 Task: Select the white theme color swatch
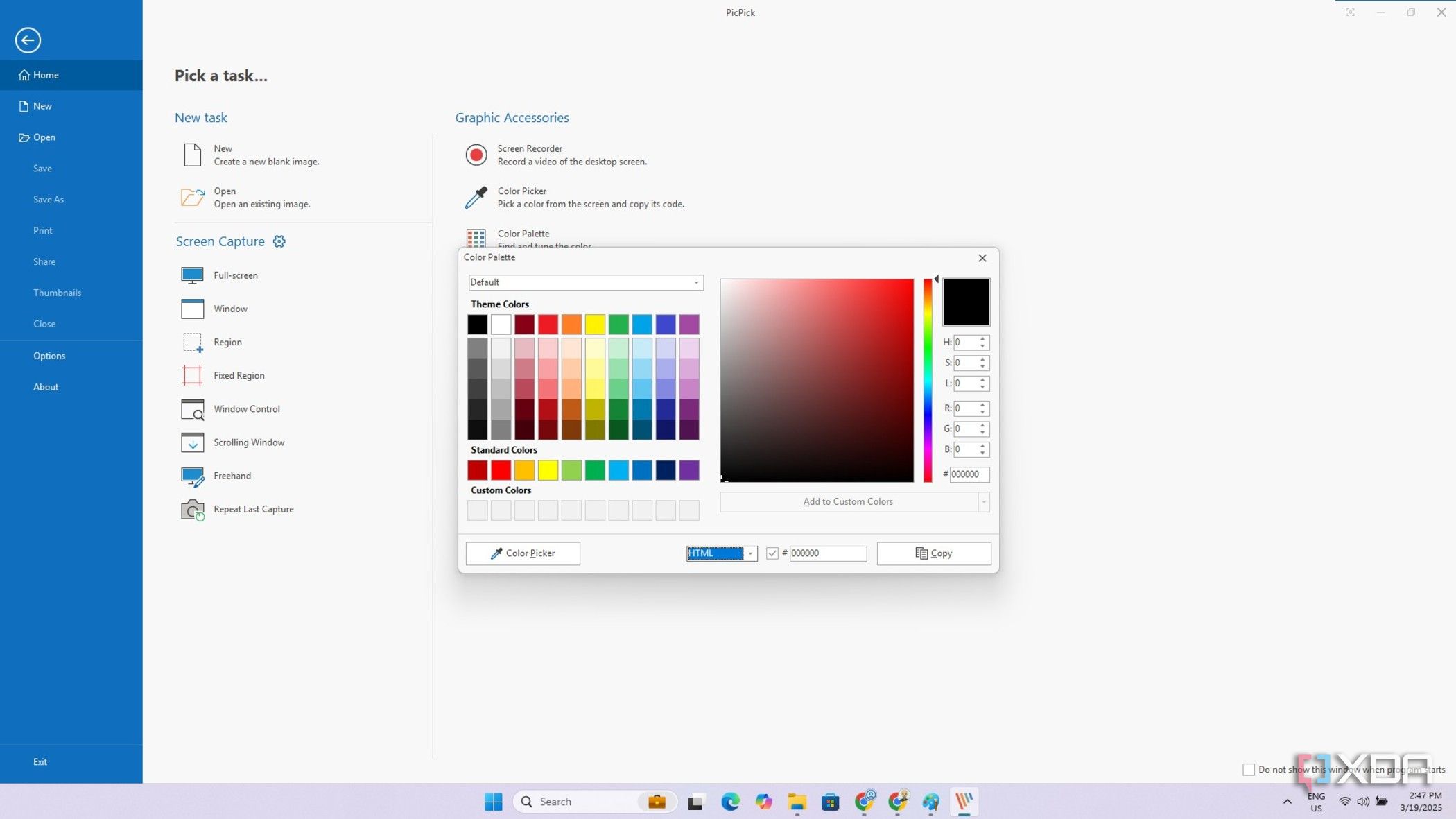501,324
